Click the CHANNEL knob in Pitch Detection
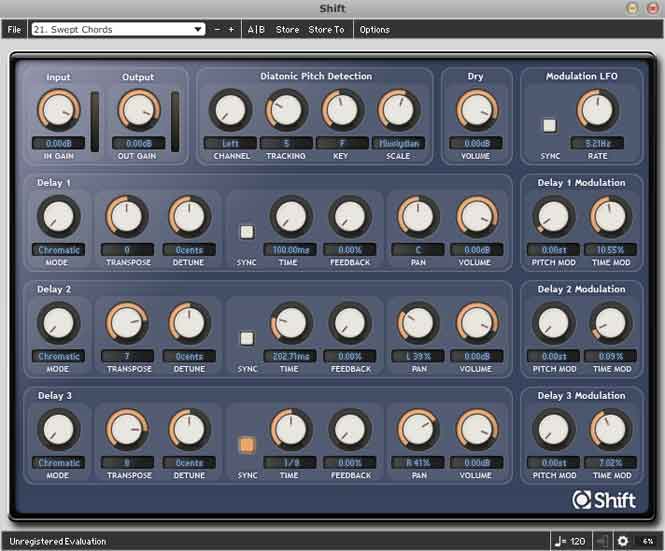This screenshot has width=665, height=551. click(x=230, y=110)
